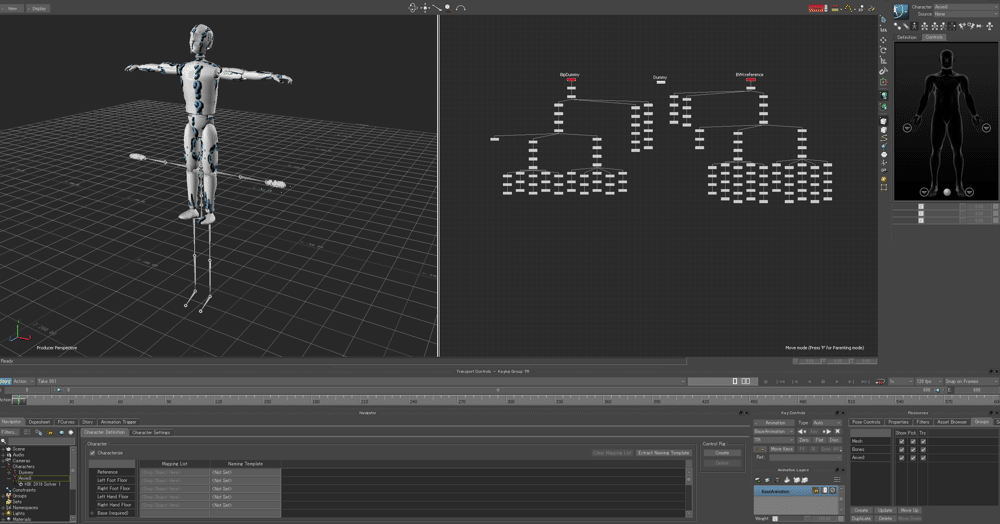
Task: Toggle Pick checkbox for Anim0 group
Action: point(913,458)
